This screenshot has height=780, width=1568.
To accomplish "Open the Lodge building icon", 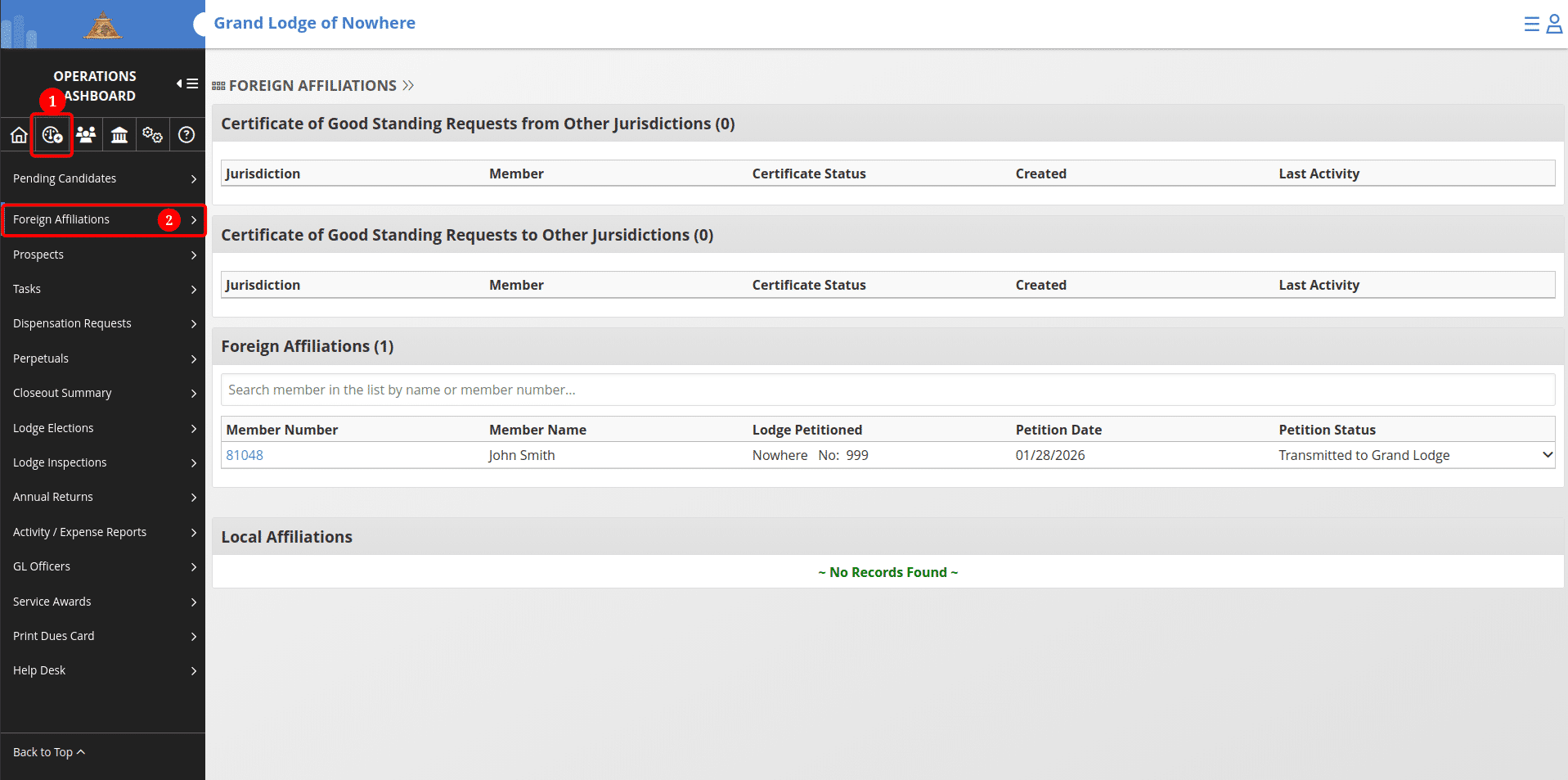I will (119, 135).
